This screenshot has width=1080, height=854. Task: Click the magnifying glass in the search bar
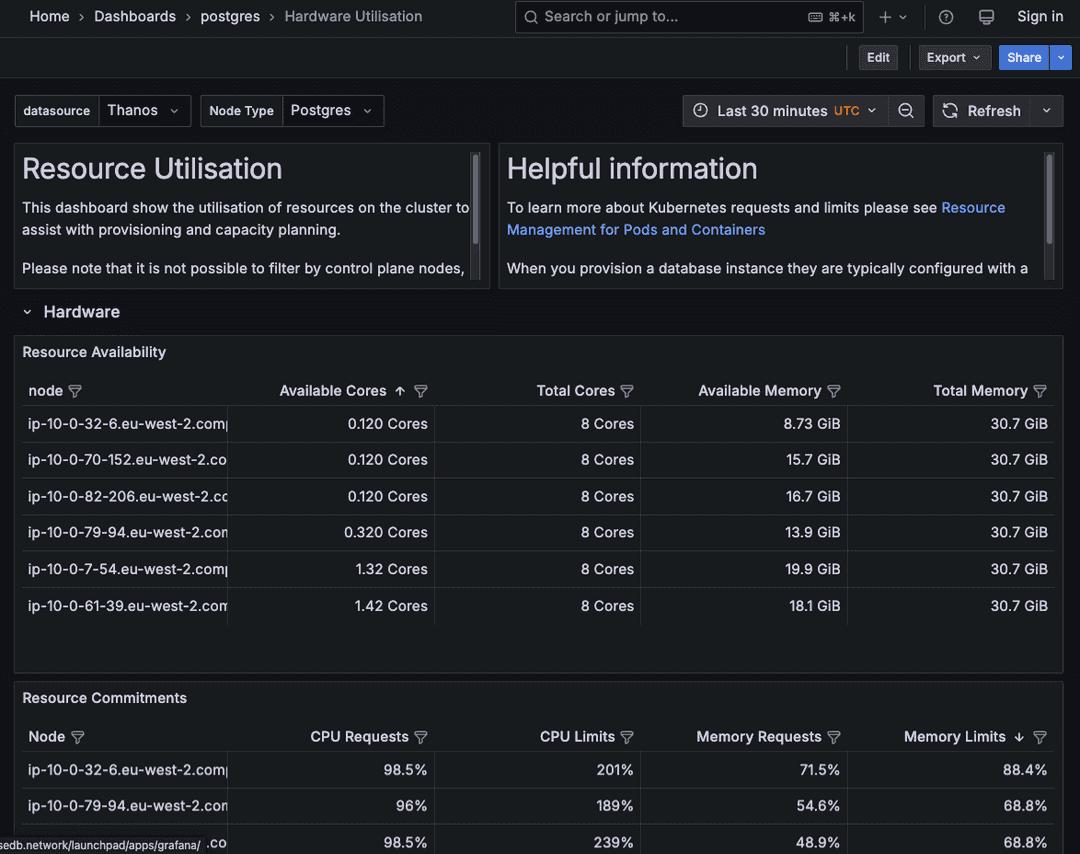(531, 17)
